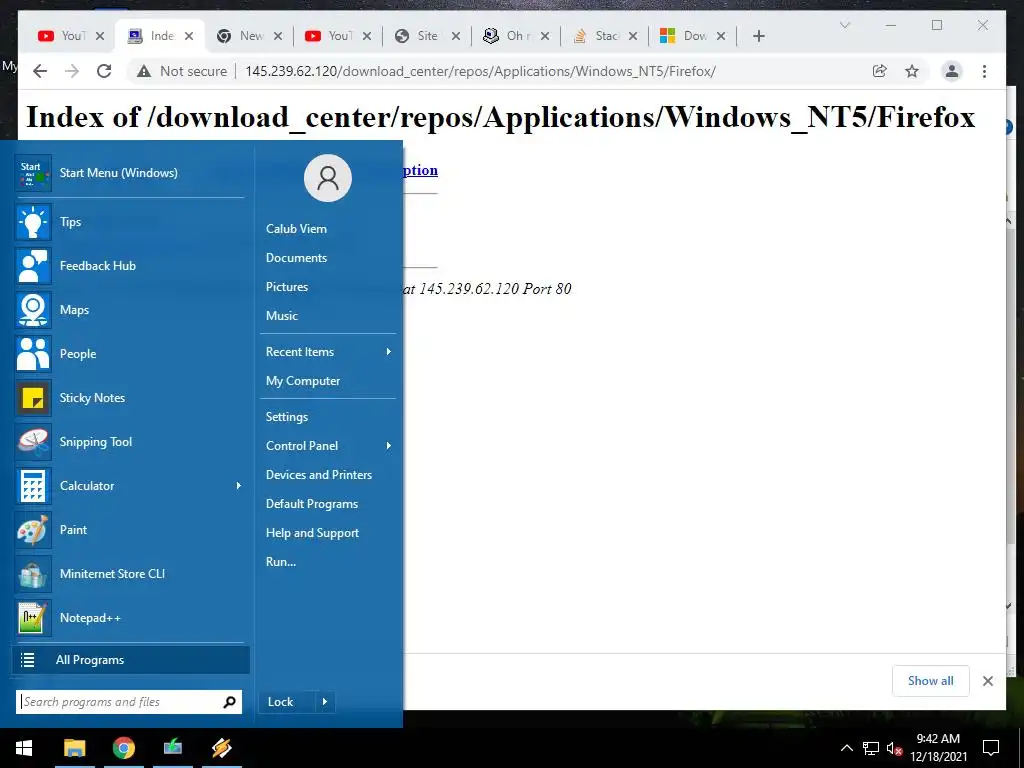Click the address bar URL

(480, 71)
